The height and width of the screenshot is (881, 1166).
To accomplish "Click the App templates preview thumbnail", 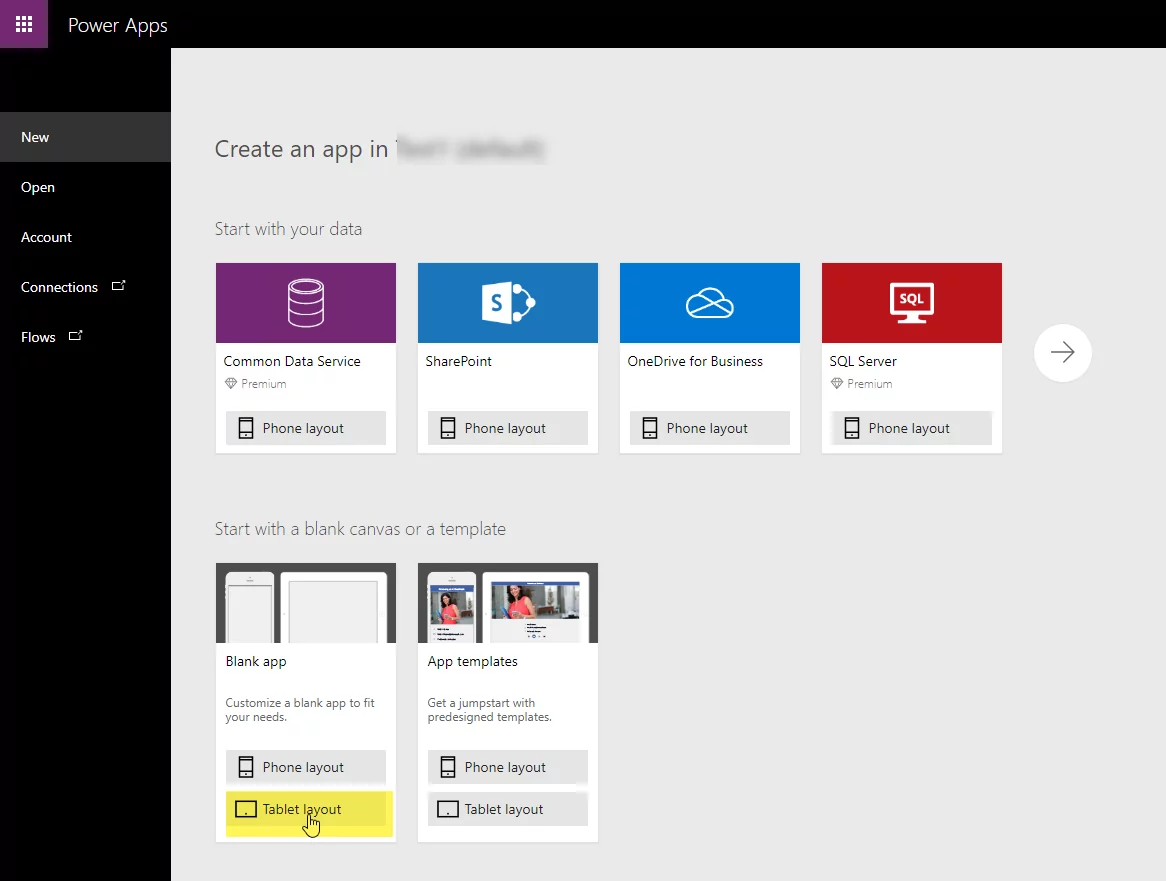I will click(508, 603).
